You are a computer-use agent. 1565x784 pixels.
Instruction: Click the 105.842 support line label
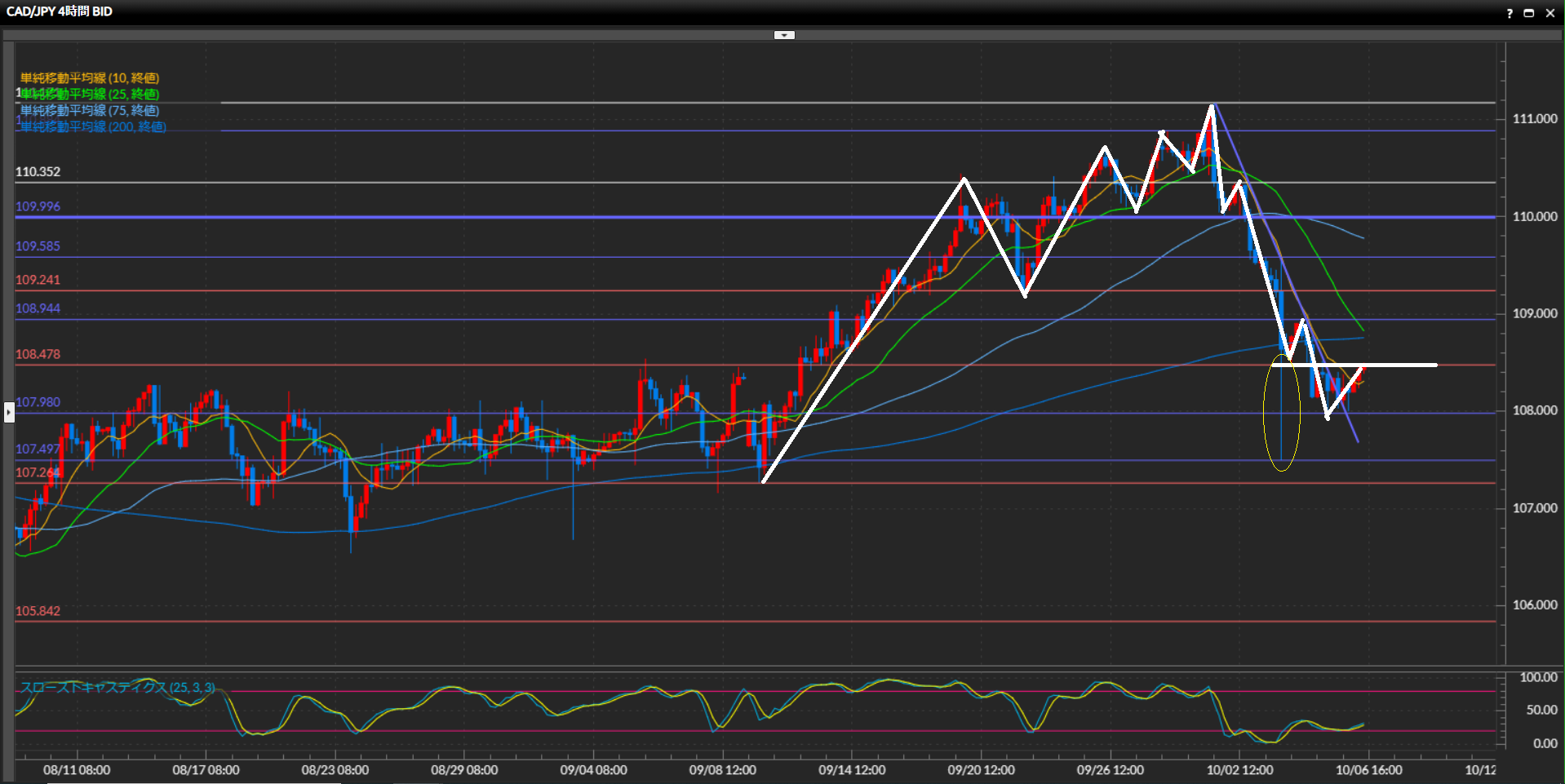click(38, 611)
